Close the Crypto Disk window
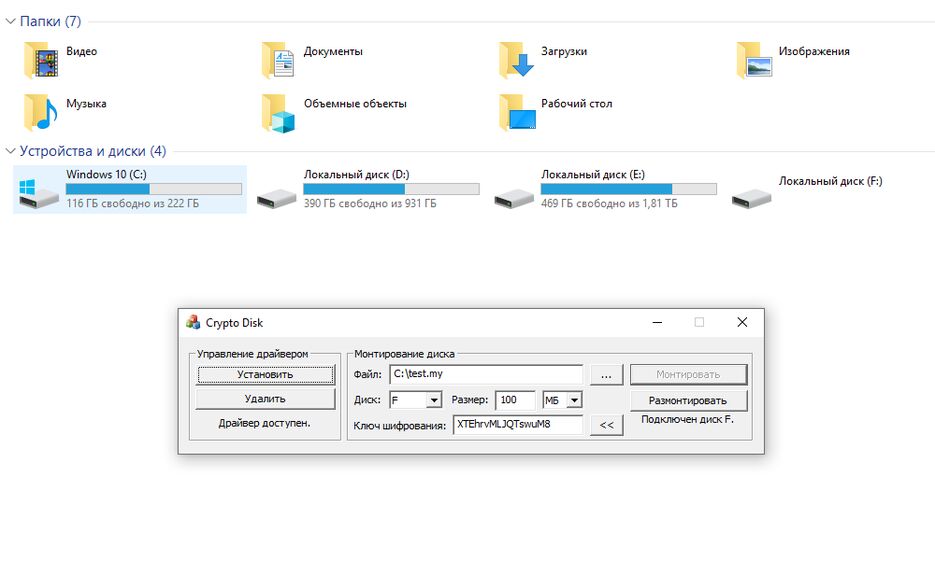 (x=742, y=323)
